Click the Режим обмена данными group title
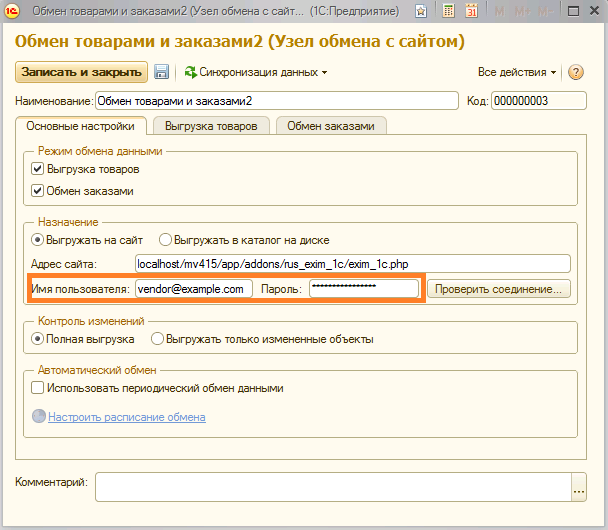The image size is (608, 530). click(x=100, y=151)
